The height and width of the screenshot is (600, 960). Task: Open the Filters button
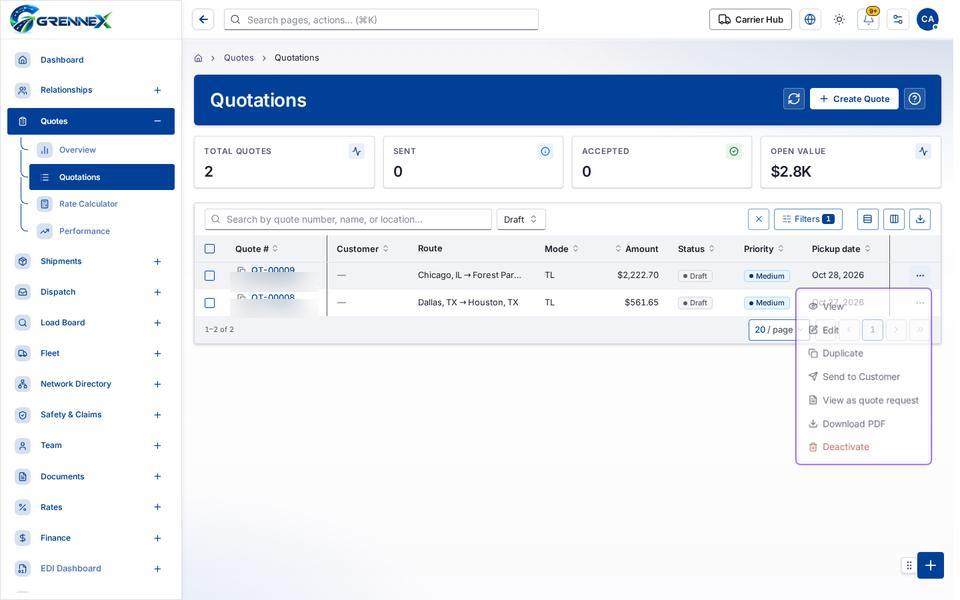[x=808, y=219]
